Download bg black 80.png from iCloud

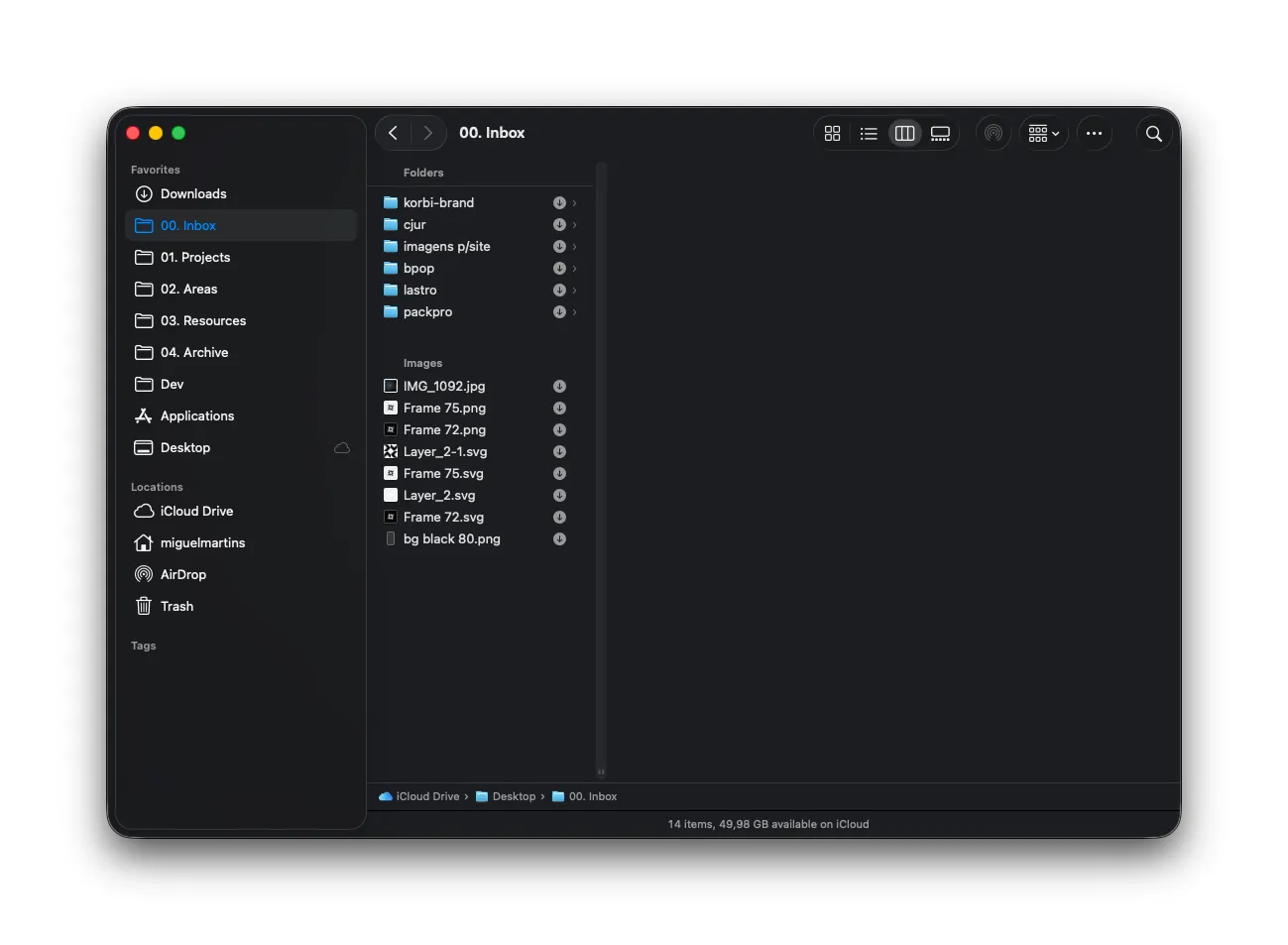click(x=559, y=538)
